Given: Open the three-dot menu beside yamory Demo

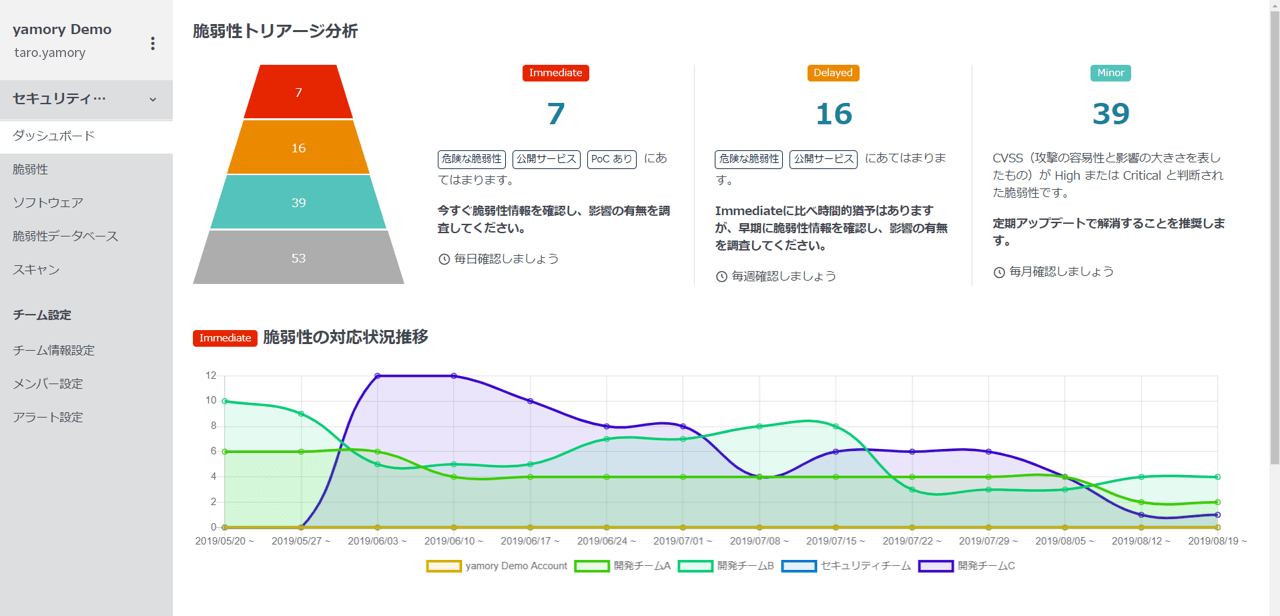Looking at the screenshot, I should point(153,43).
